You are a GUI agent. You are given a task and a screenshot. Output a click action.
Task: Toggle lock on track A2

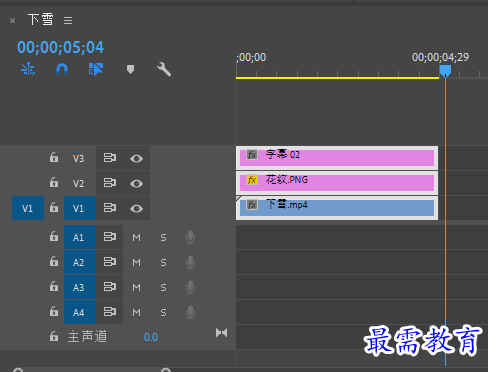pyautogui.click(x=54, y=262)
